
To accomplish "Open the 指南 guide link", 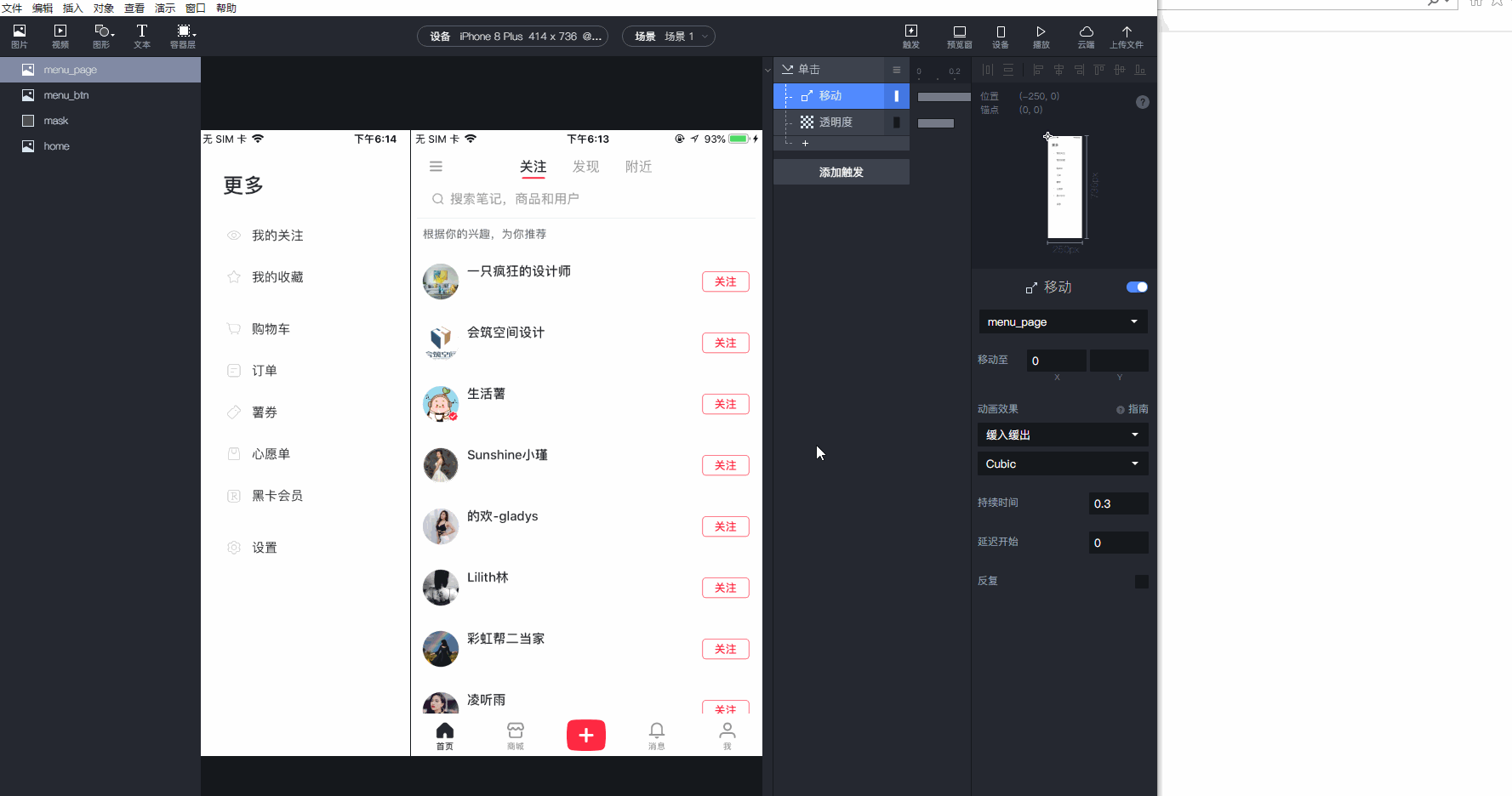I will coord(1133,409).
